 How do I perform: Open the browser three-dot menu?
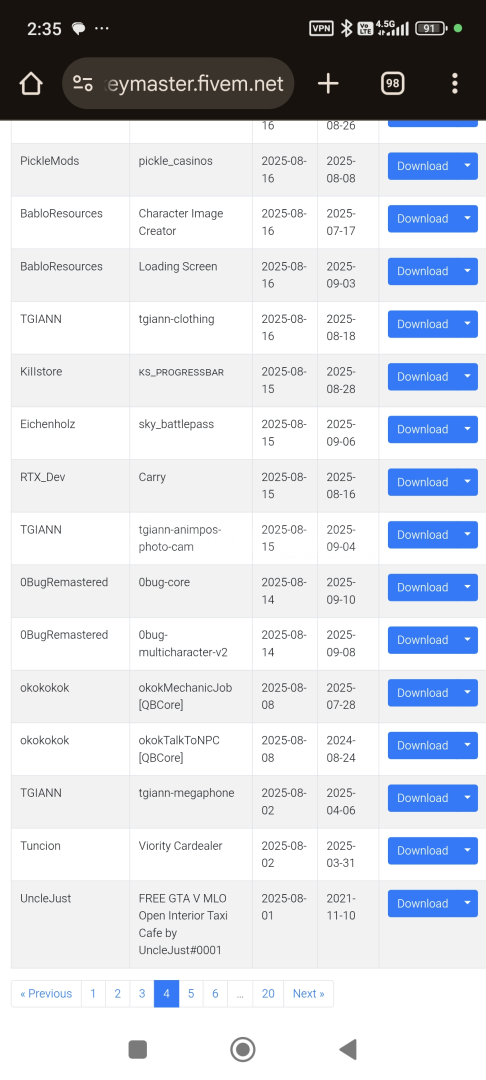454,84
